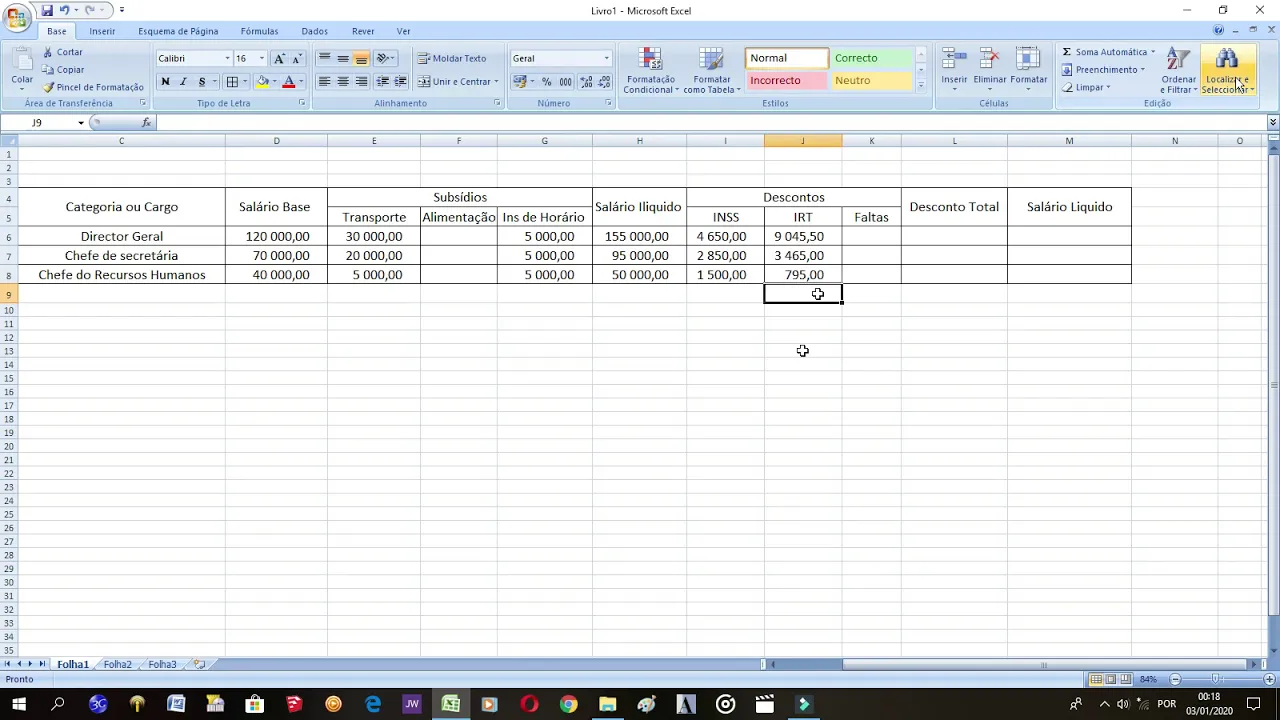Click inside the formula bar
This screenshot has height=720, width=1280.
point(710,122)
